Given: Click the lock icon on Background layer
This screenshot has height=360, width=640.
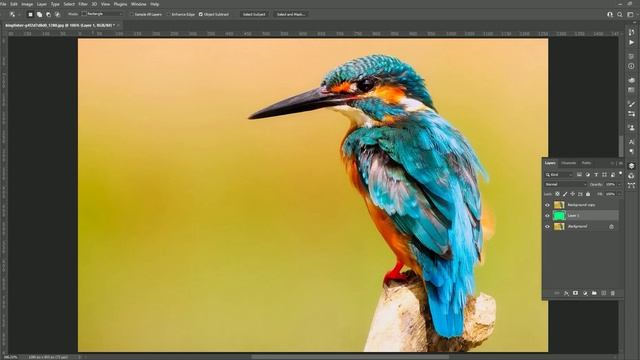Looking at the screenshot, I should 611,227.
